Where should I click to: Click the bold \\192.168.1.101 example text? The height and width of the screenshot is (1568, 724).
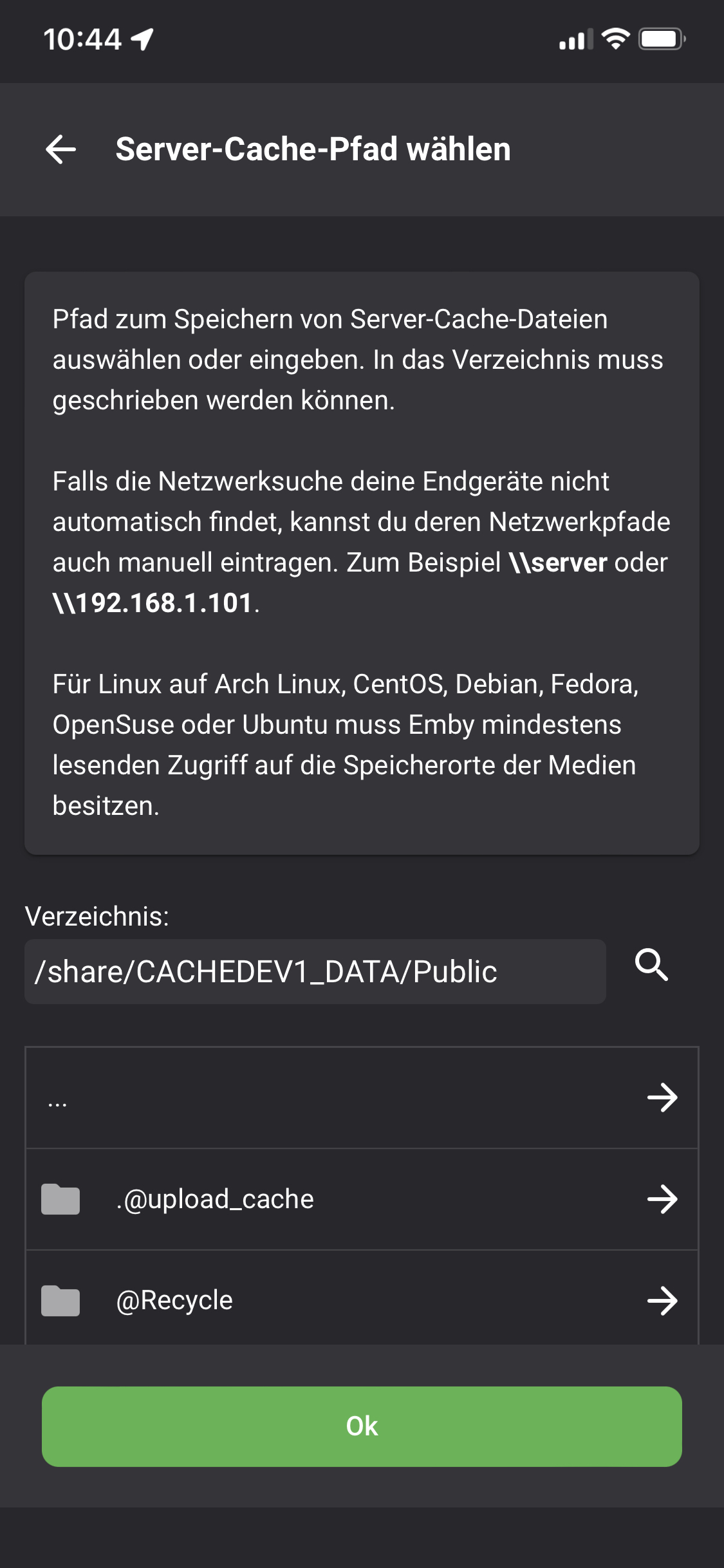click(153, 603)
